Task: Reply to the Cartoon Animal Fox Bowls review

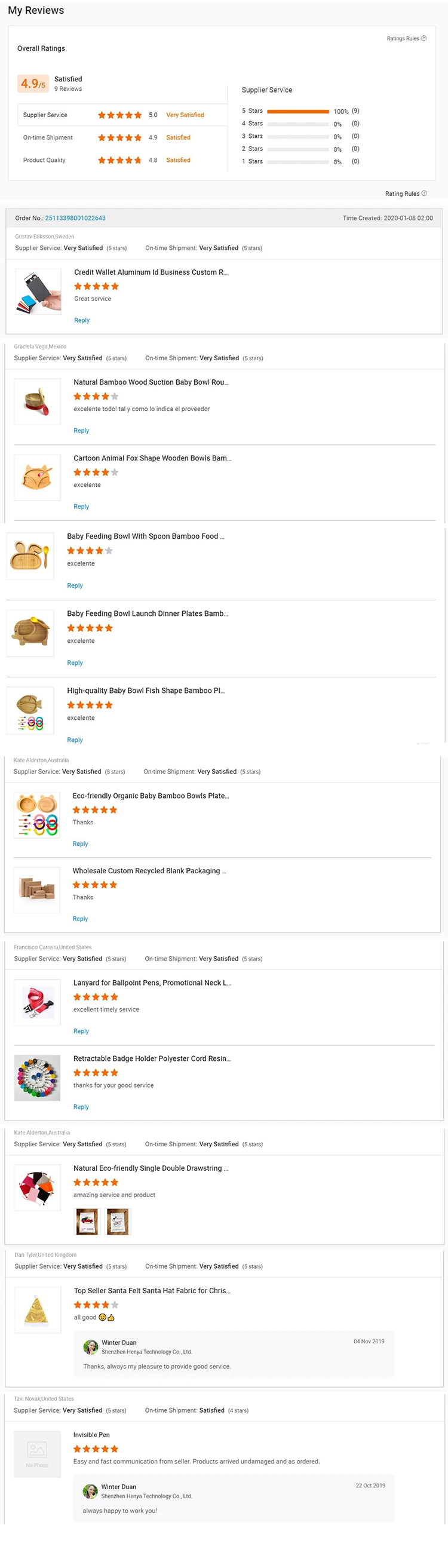Action: pyautogui.click(x=81, y=507)
